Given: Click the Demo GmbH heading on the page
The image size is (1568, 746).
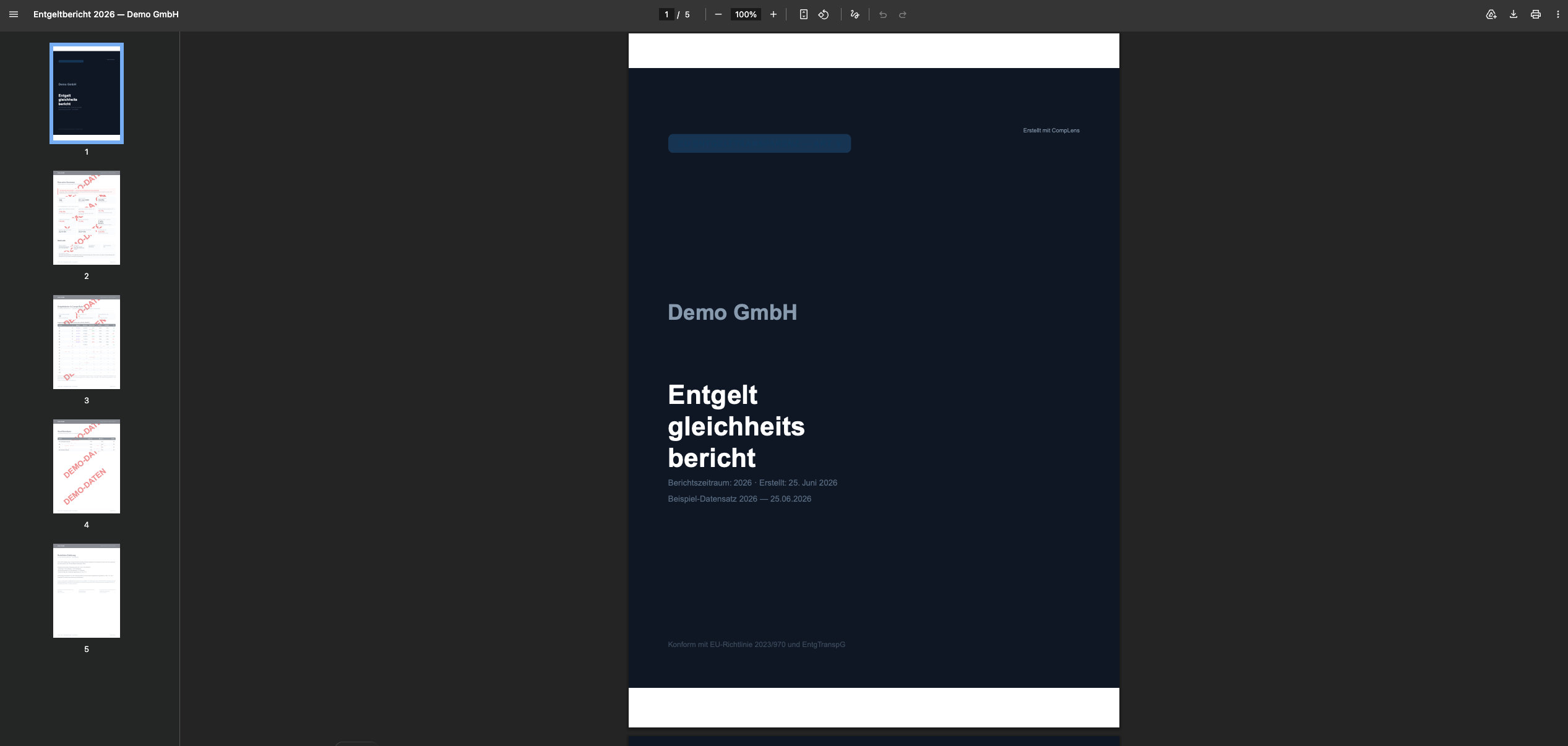Looking at the screenshot, I should 733,312.
